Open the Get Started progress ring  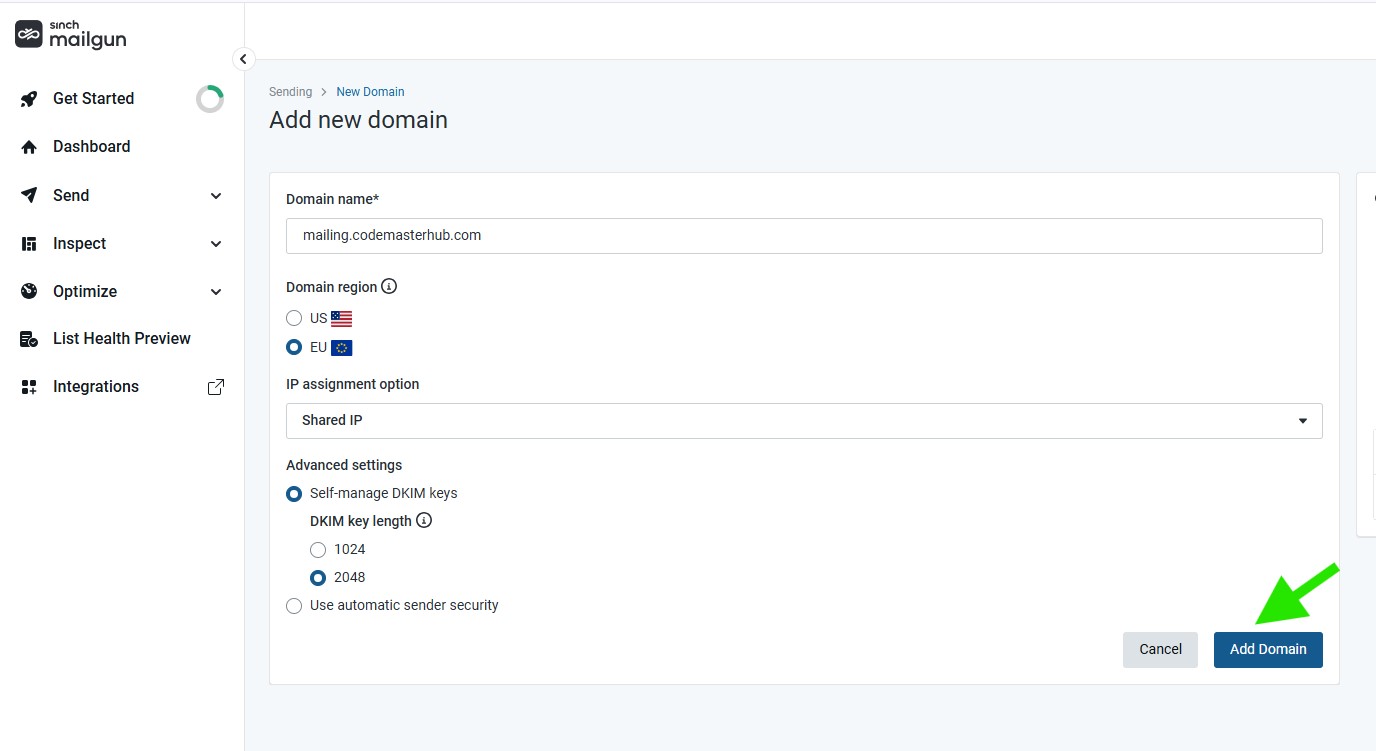click(x=210, y=99)
